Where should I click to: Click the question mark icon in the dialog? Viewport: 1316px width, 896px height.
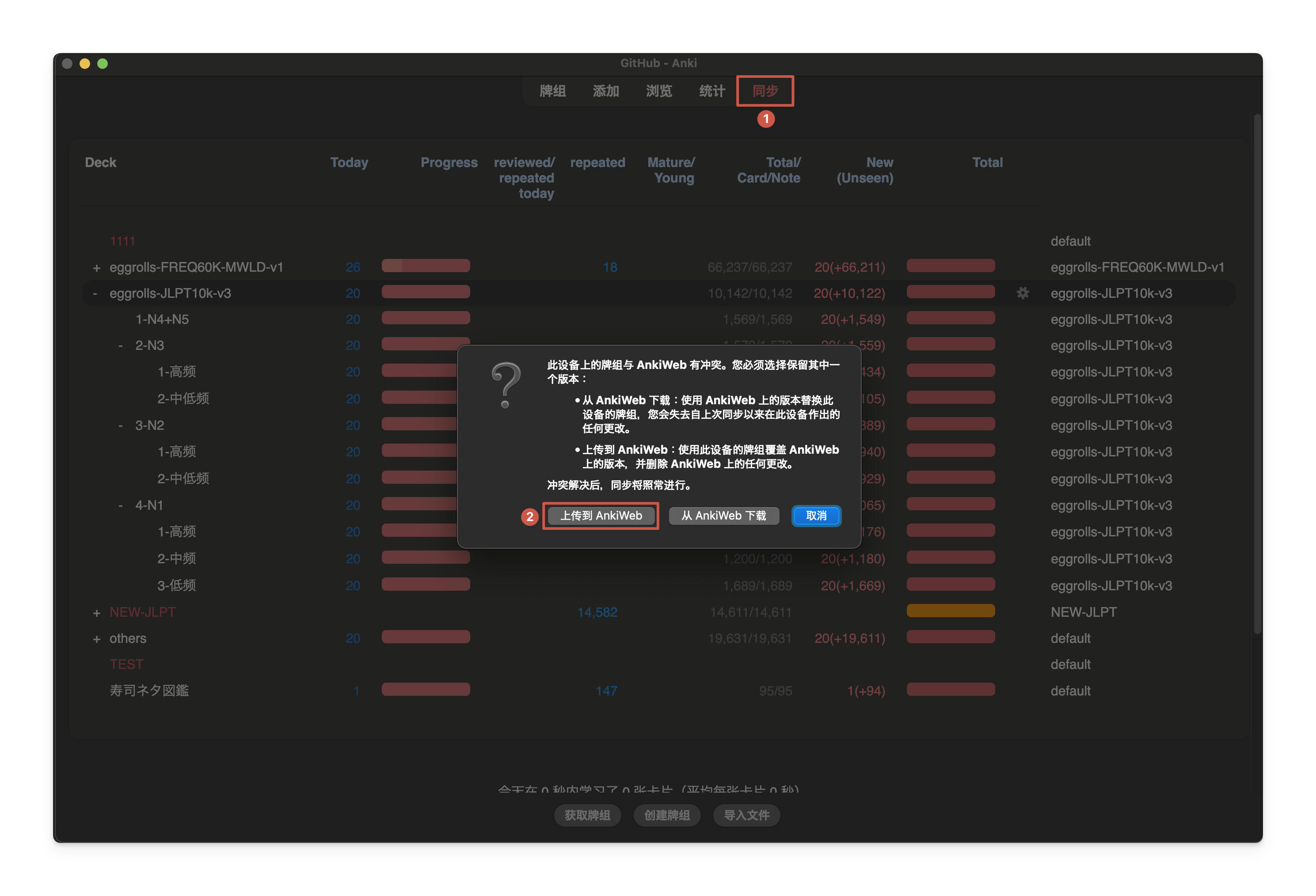[x=506, y=385]
